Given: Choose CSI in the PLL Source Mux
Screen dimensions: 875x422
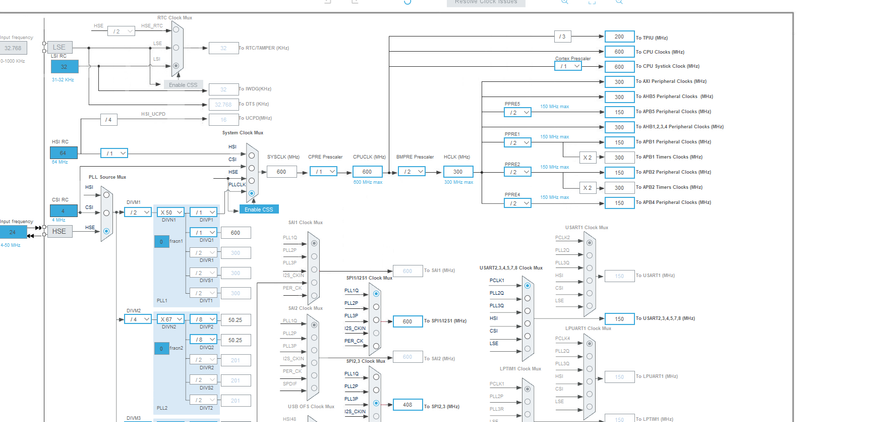Looking at the screenshot, I should coord(106,213).
